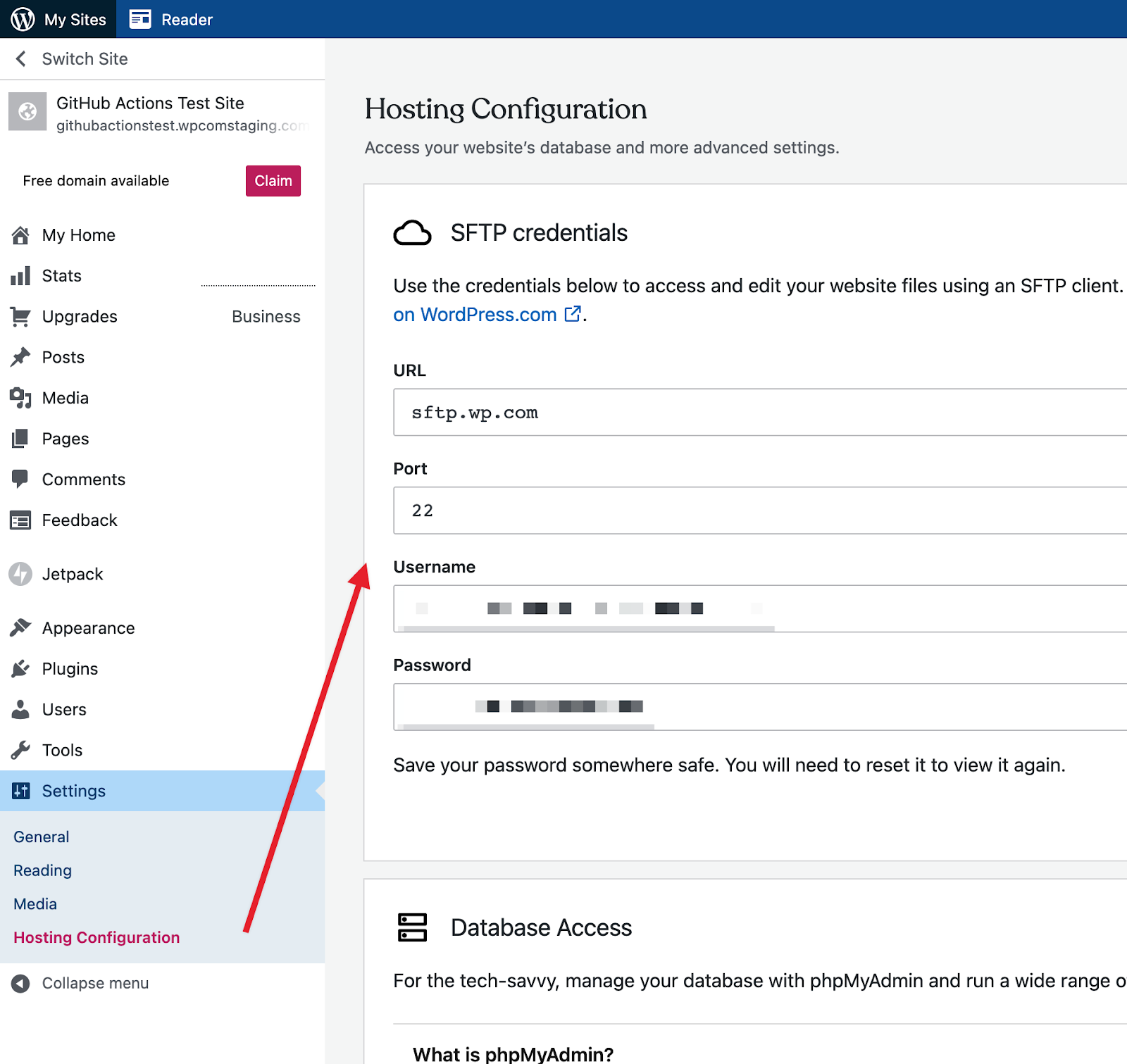This screenshot has height=1064, width=1127.
Task: Open My Sites in top bar
Action: 58,19
